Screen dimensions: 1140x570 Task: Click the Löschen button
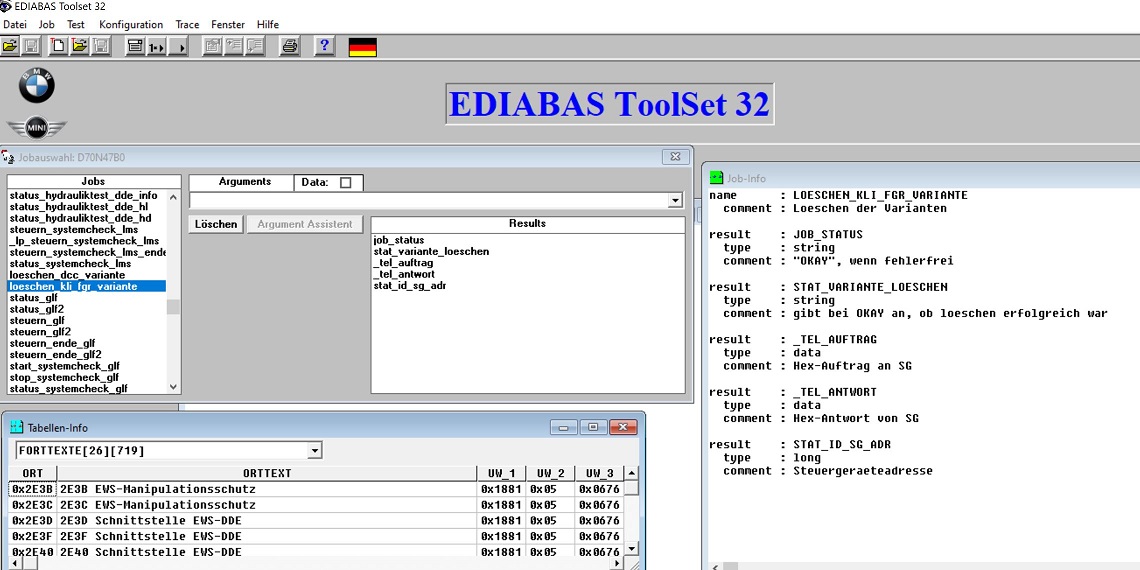click(216, 224)
